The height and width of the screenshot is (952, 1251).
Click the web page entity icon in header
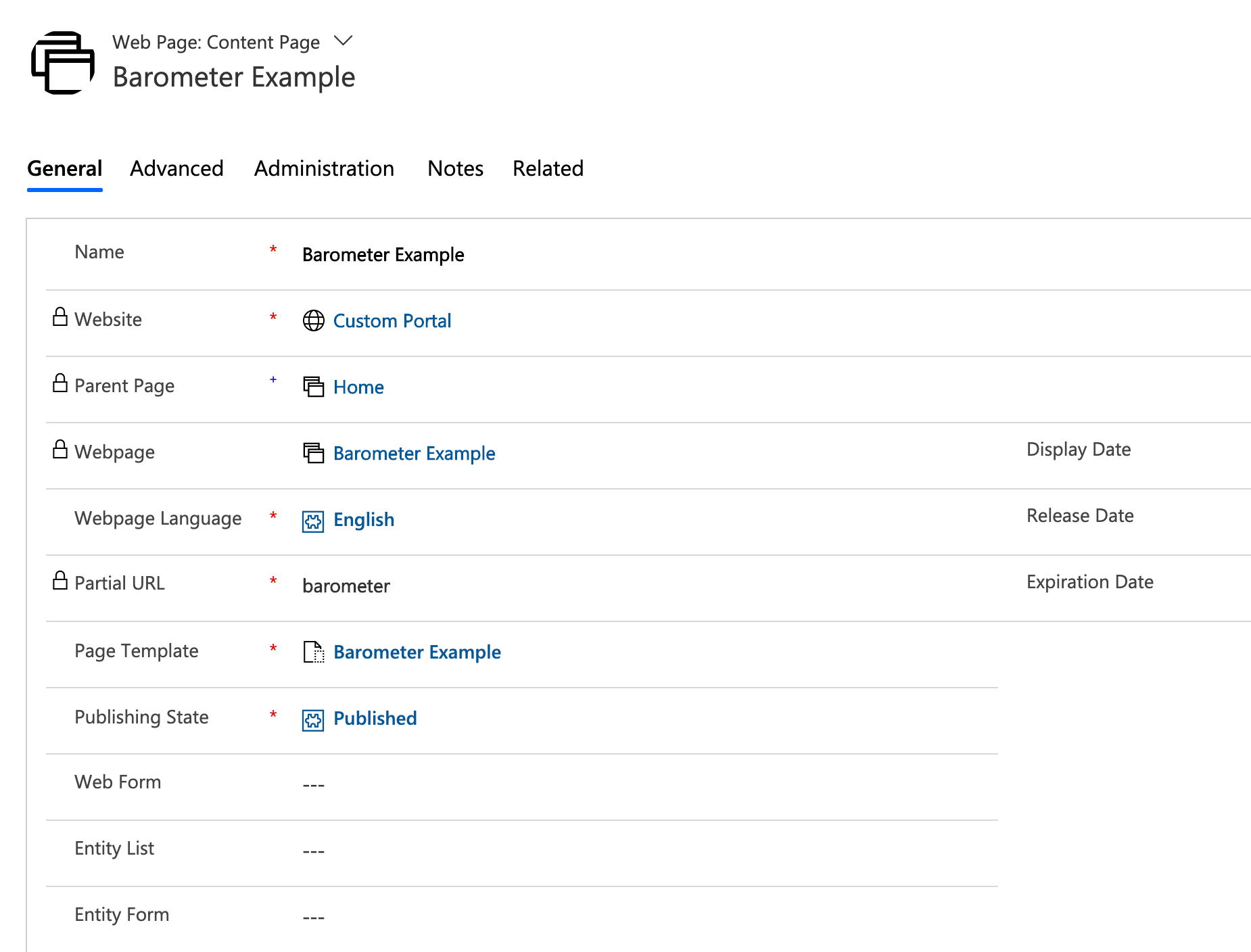[63, 63]
